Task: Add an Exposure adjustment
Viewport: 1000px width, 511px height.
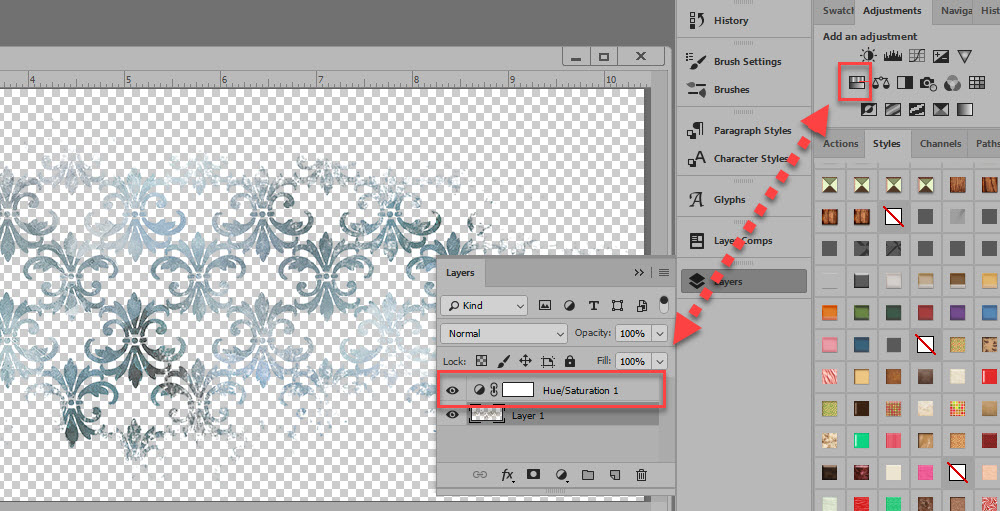Action: (x=940, y=56)
